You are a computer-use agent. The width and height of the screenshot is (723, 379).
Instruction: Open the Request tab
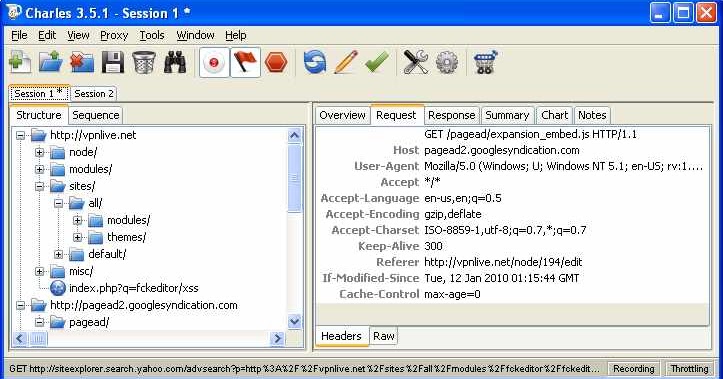click(396, 115)
